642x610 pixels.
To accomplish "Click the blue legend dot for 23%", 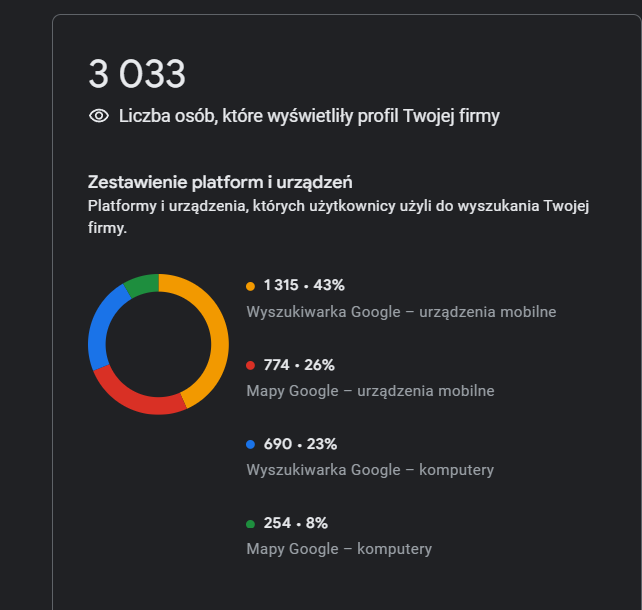I will click(x=251, y=444).
